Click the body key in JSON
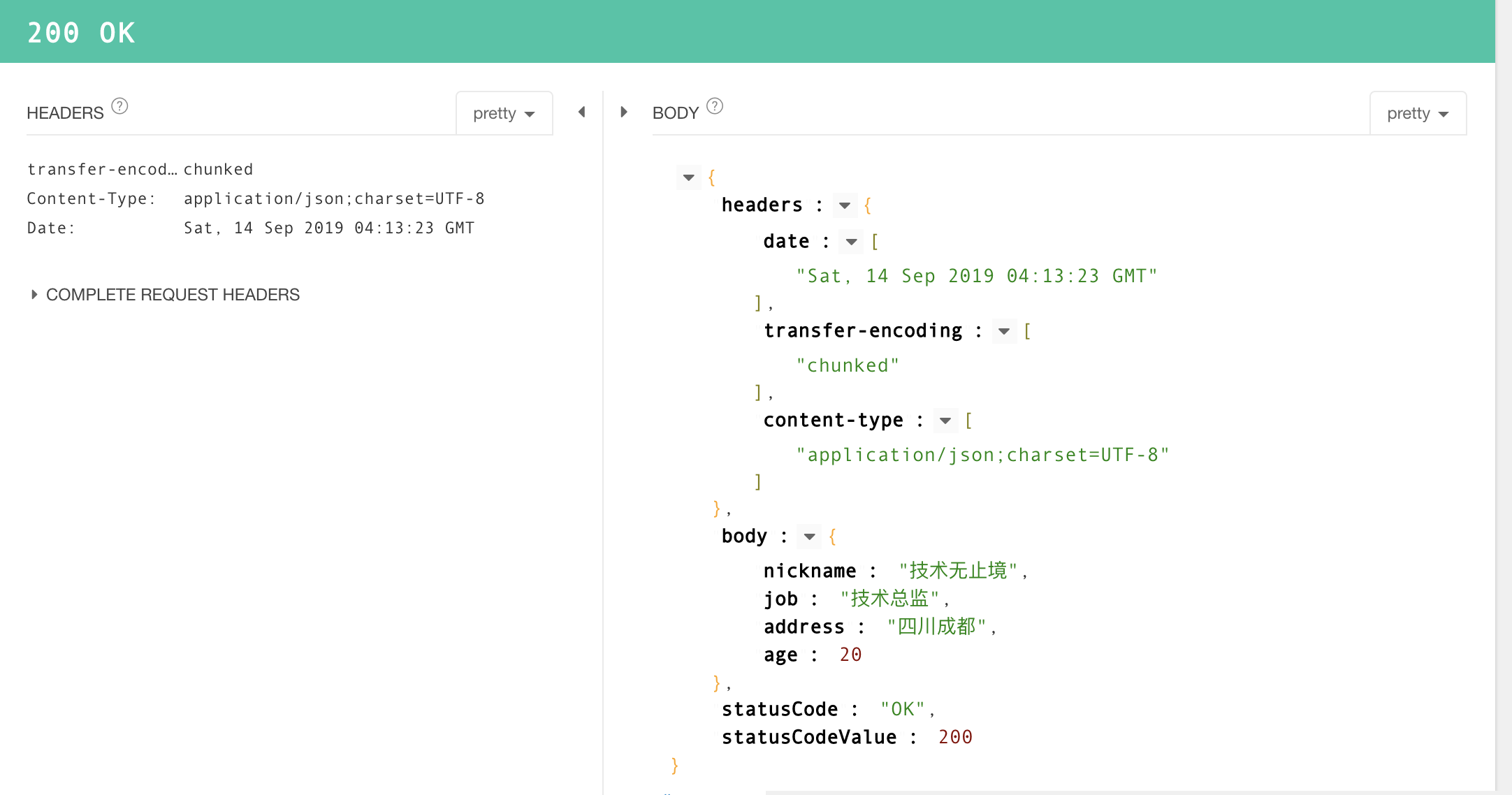The height and width of the screenshot is (795, 1512). (x=744, y=536)
